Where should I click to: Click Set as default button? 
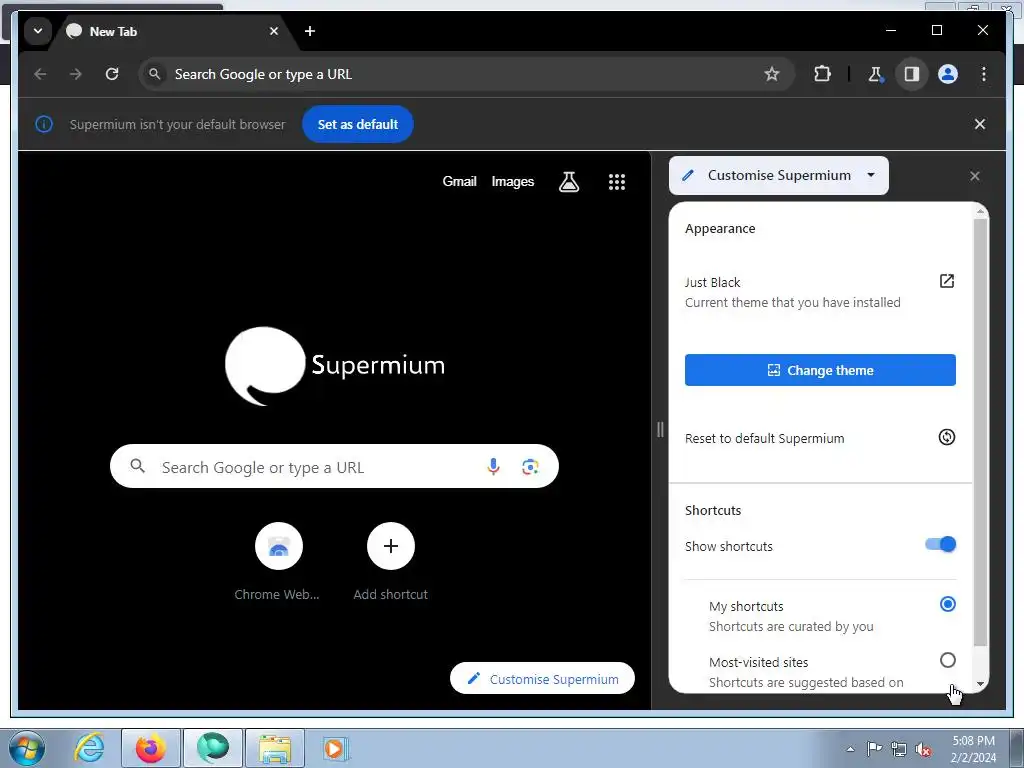pos(358,124)
